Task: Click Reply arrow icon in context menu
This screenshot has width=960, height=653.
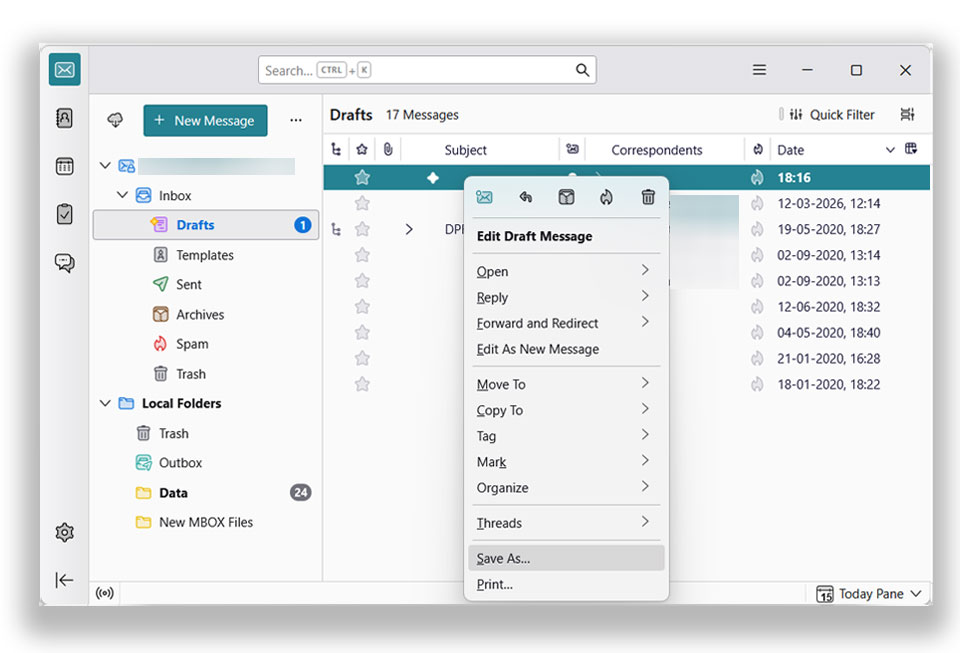Action: tap(525, 197)
